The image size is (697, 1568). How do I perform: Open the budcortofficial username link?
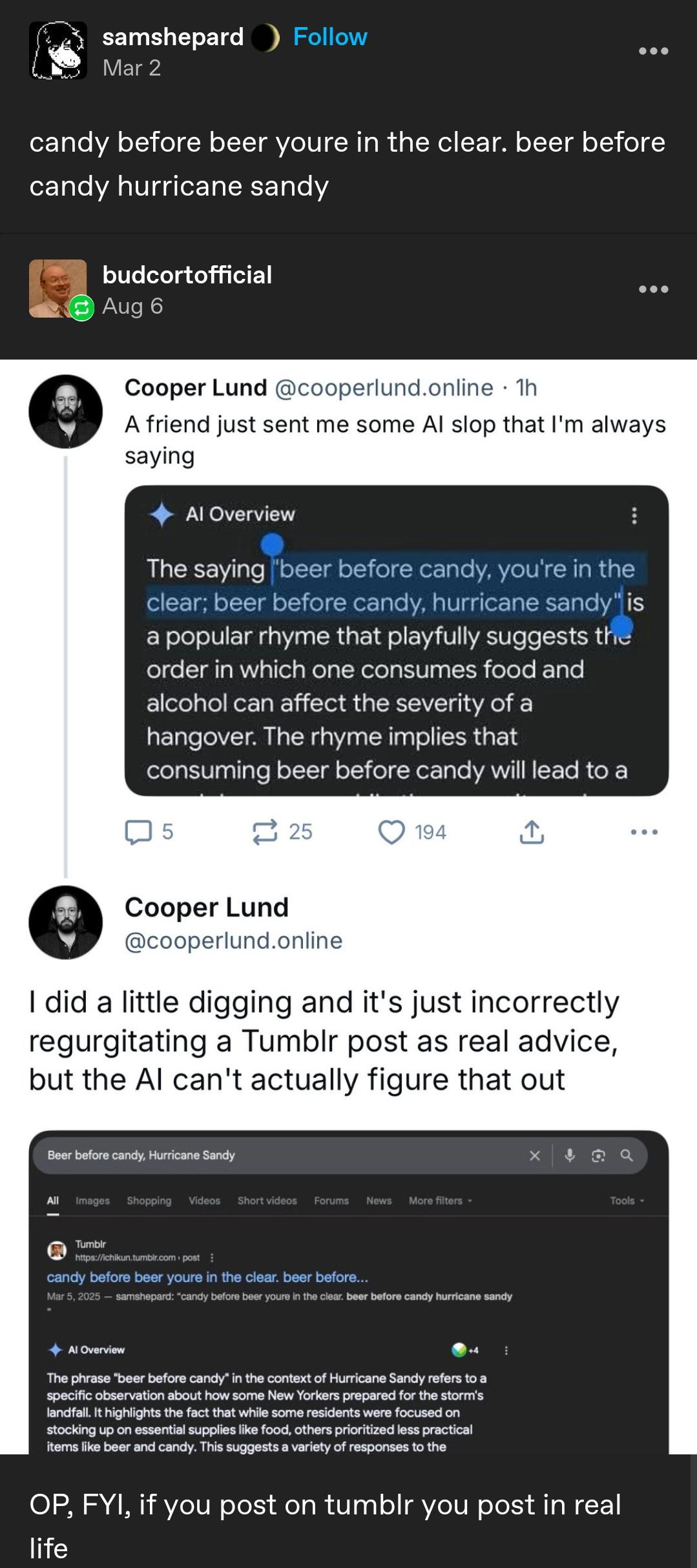(187, 275)
